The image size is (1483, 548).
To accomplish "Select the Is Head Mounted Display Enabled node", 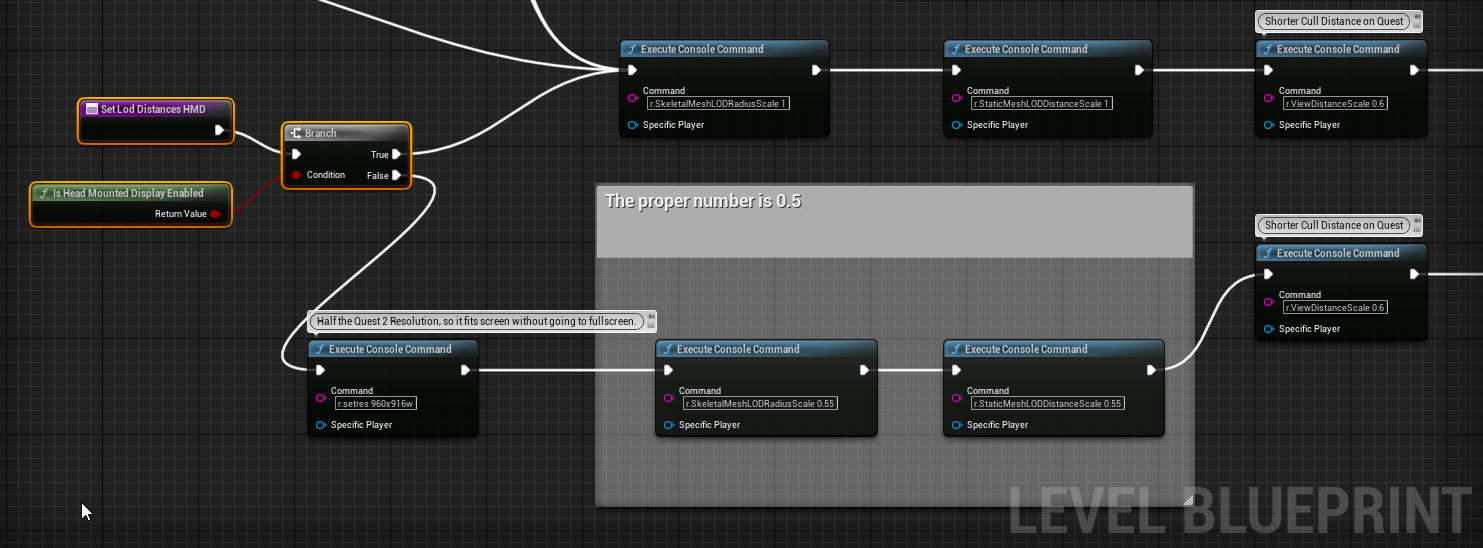I will point(130,193).
